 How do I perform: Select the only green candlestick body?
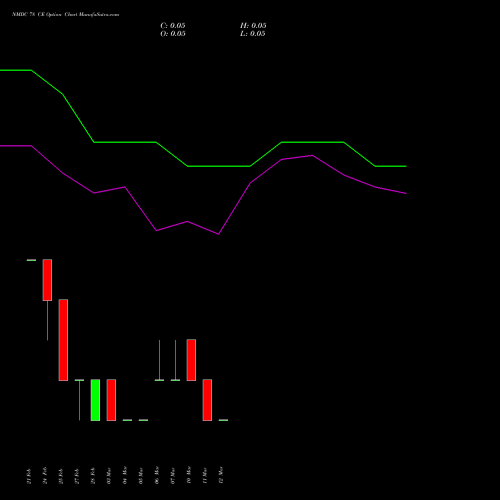tap(95, 400)
